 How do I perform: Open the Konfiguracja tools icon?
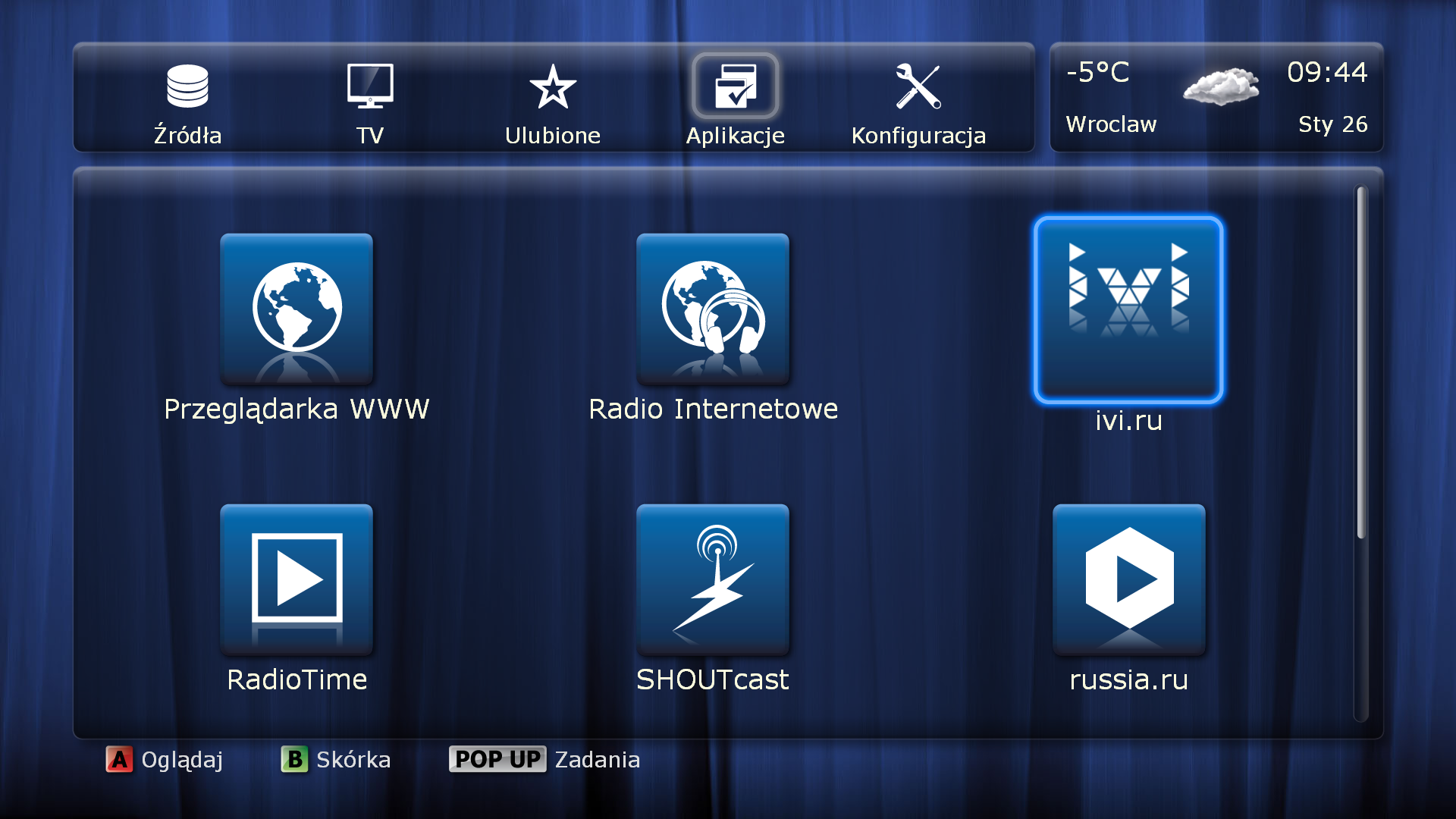pyautogui.click(x=918, y=86)
